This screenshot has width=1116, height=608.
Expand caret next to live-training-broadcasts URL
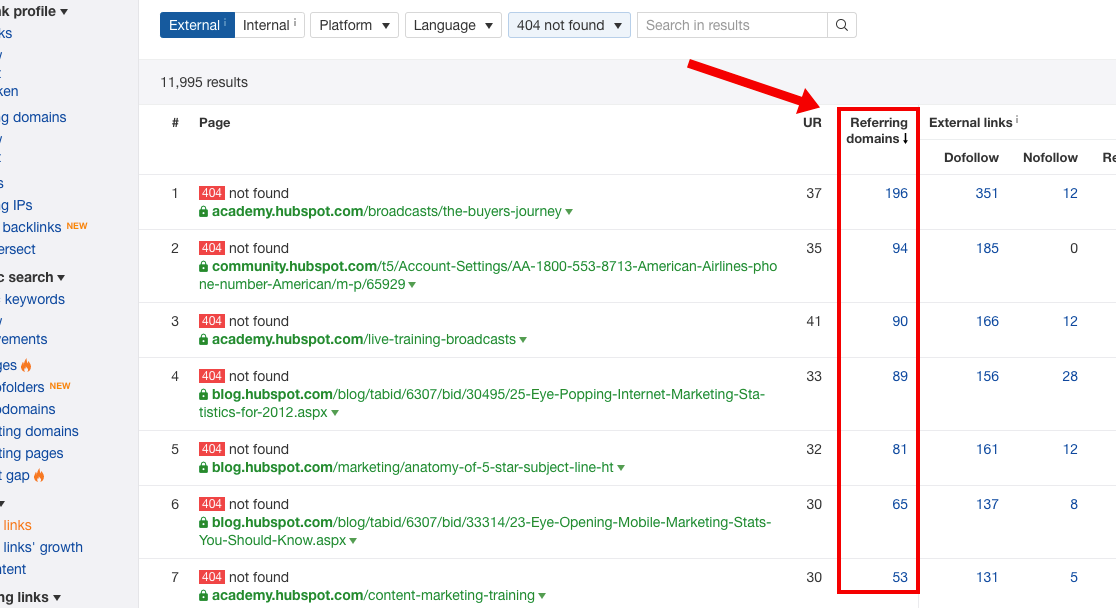523,340
